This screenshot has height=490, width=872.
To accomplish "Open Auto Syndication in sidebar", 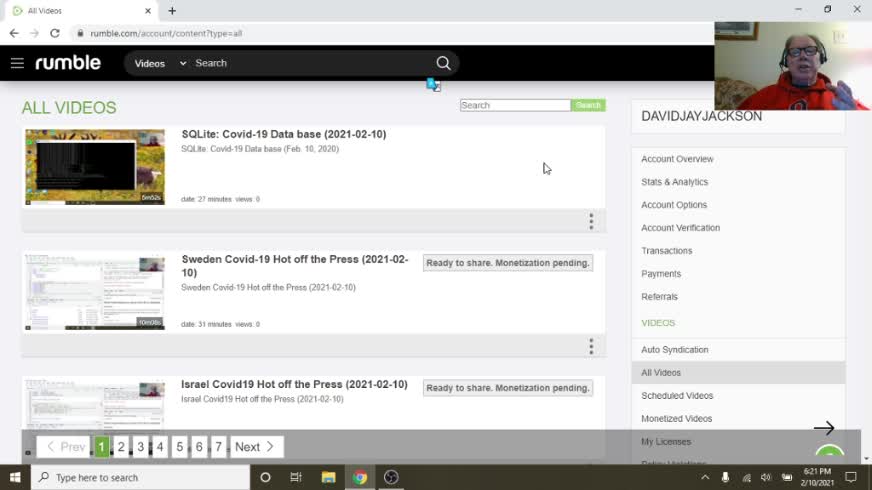I will [x=675, y=350].
